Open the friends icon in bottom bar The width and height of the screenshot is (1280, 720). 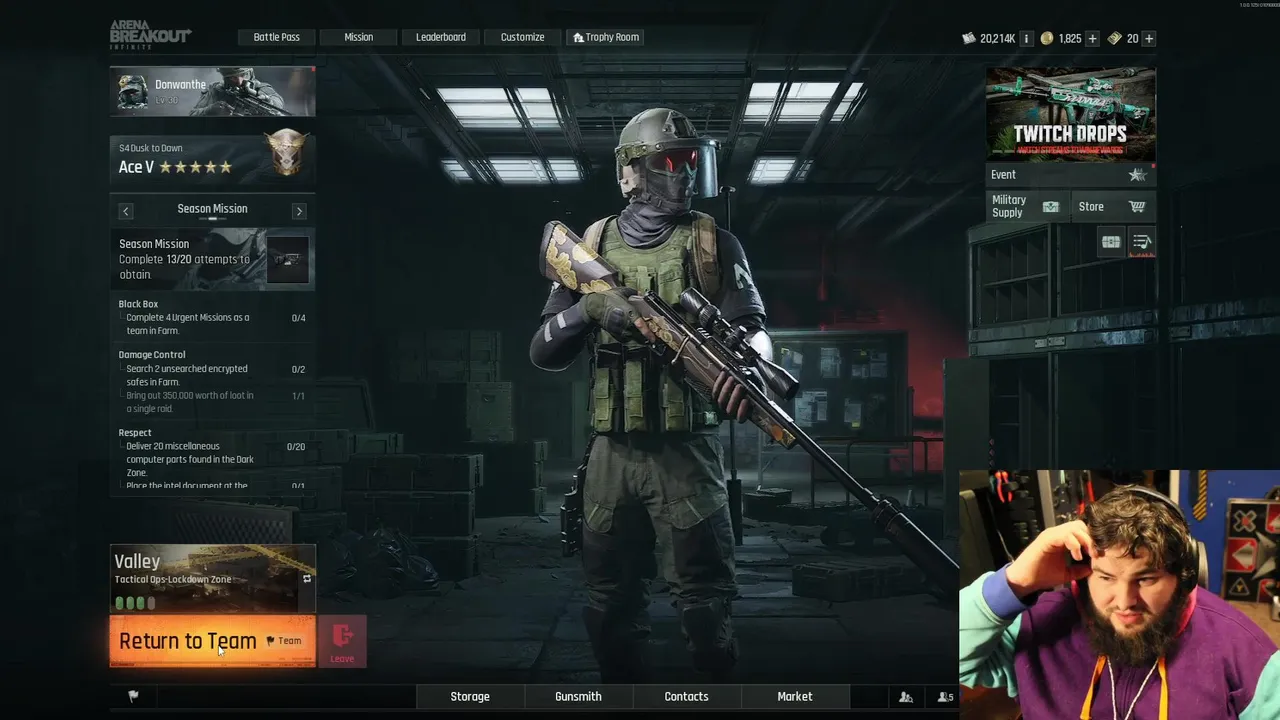[x=906, y=697]
